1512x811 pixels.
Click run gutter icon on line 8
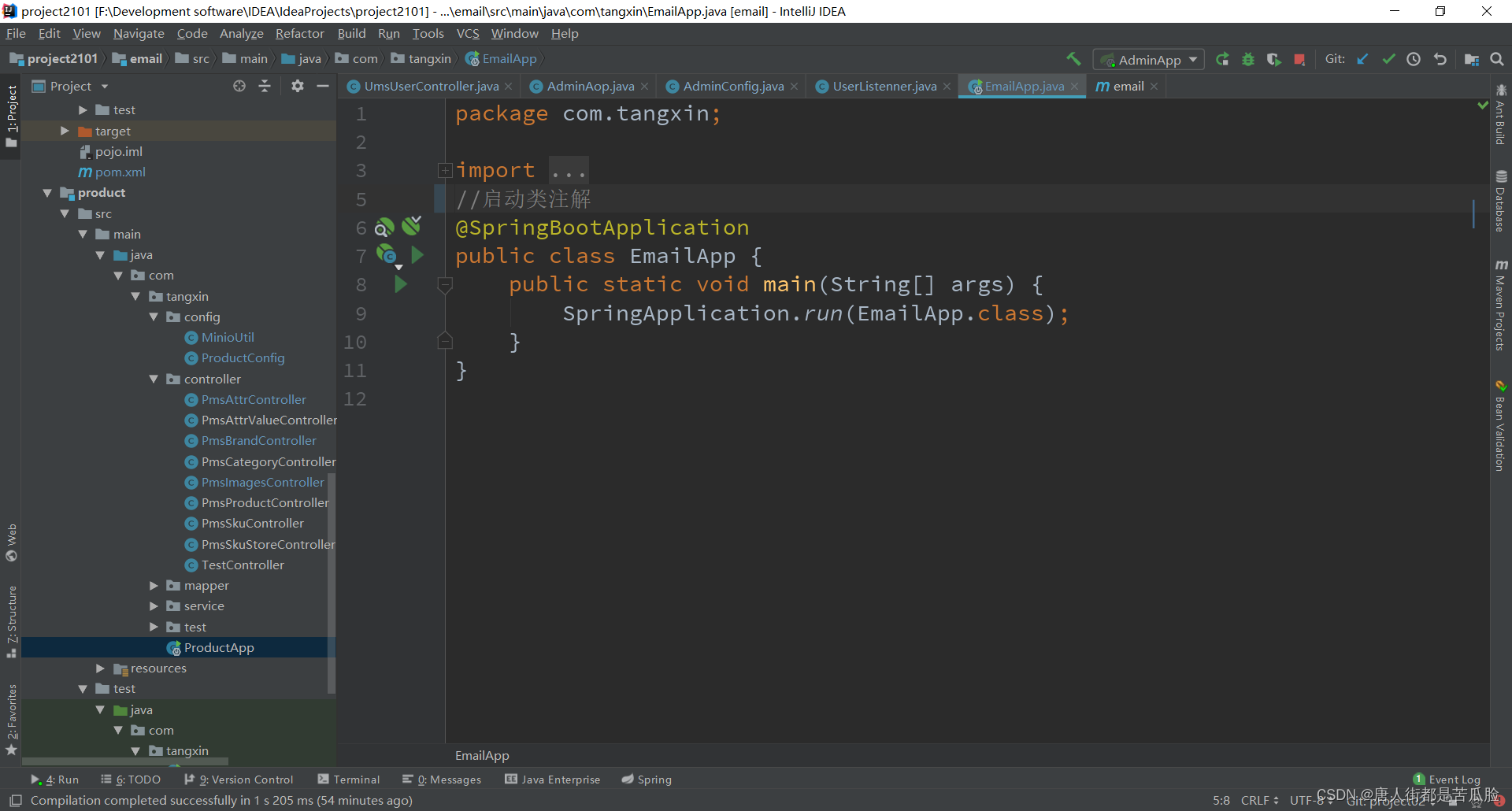(401, 284)
